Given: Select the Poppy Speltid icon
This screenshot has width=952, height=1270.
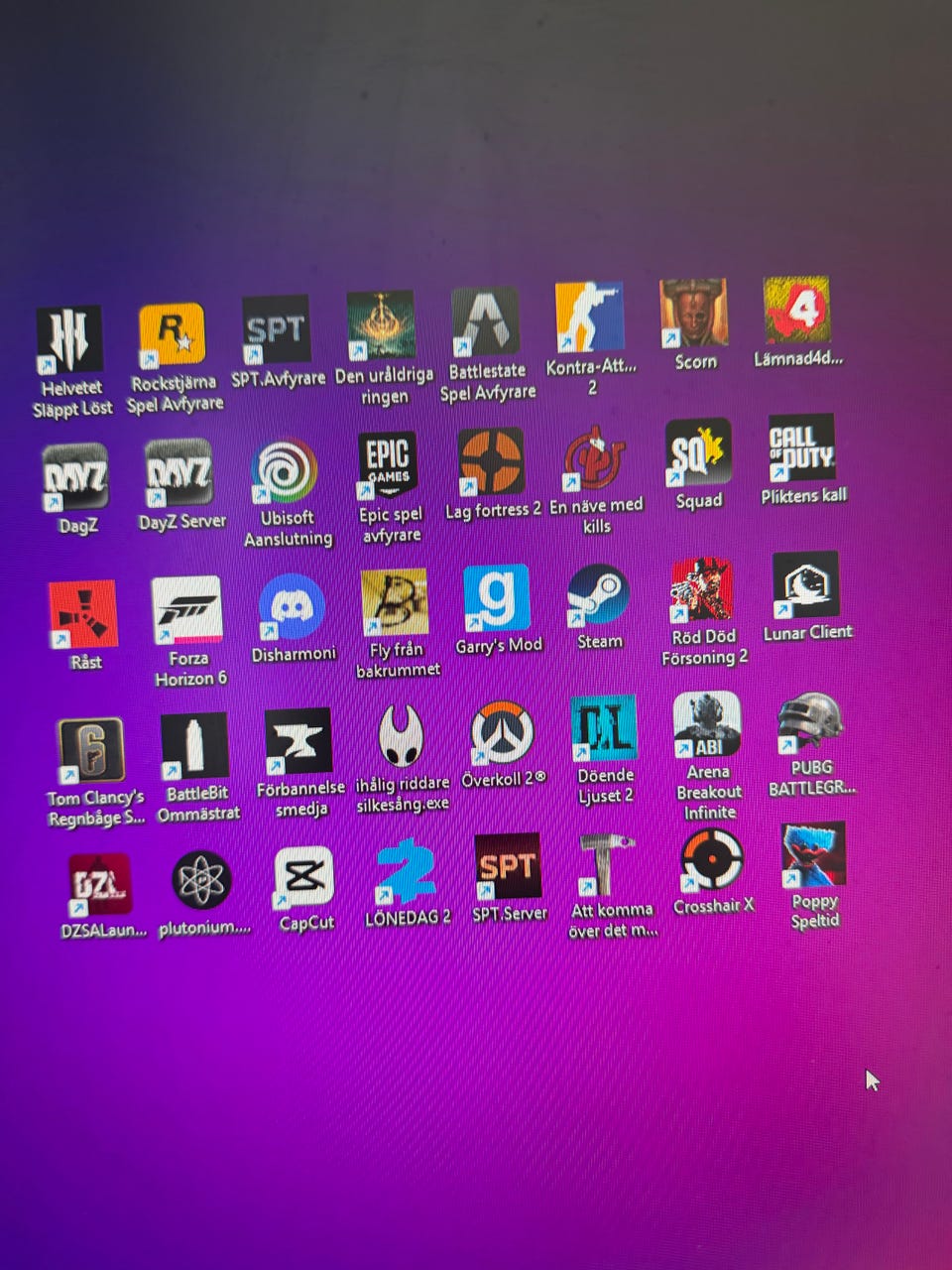Looking at the screenshot, I should click(813, 855).
